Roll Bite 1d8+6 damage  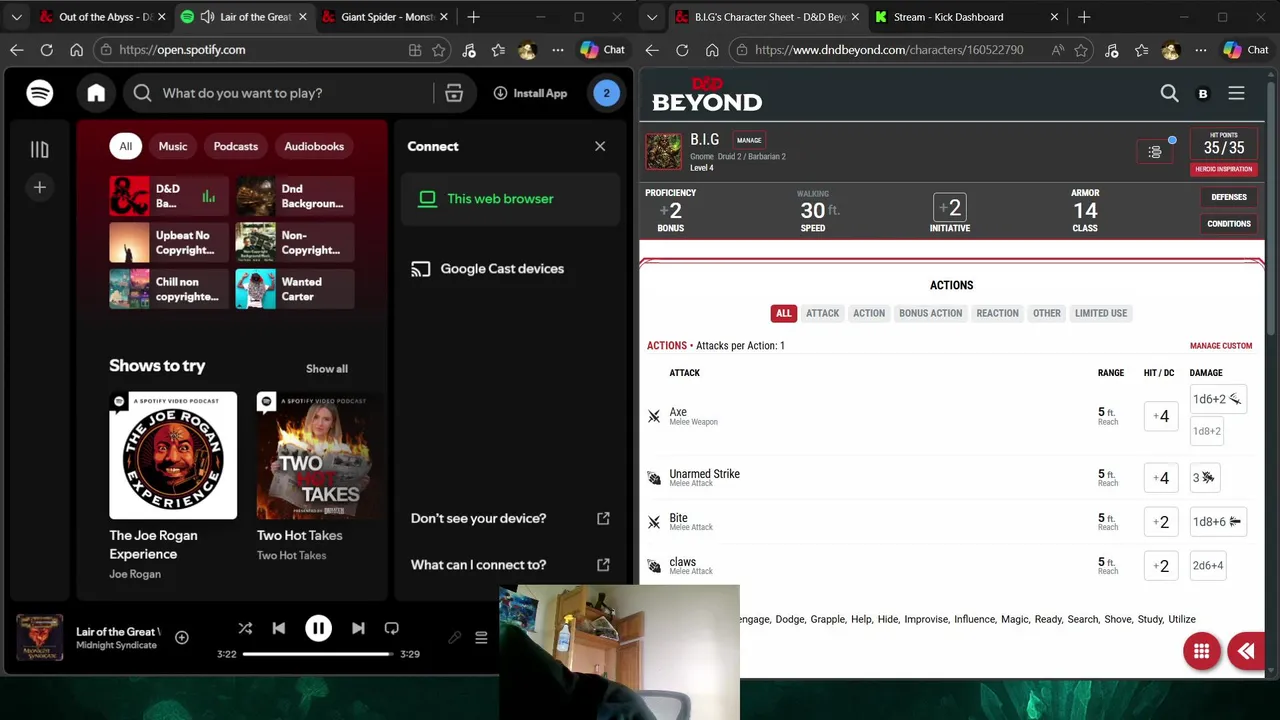1217,522
